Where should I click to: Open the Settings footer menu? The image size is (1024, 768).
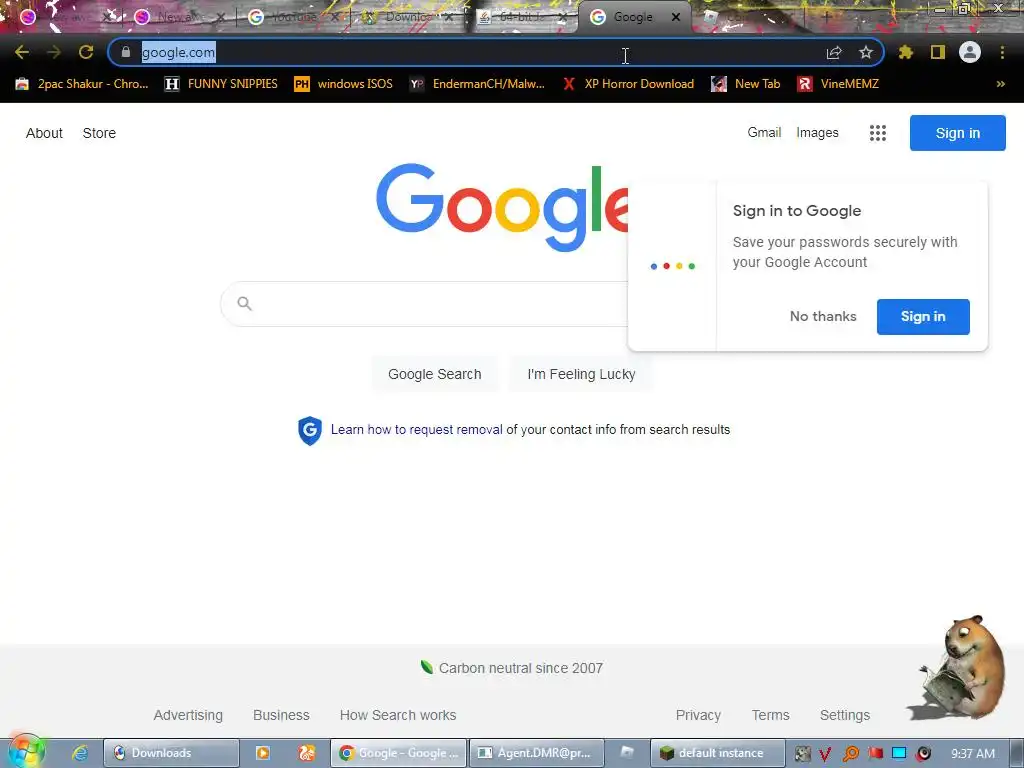845,715
